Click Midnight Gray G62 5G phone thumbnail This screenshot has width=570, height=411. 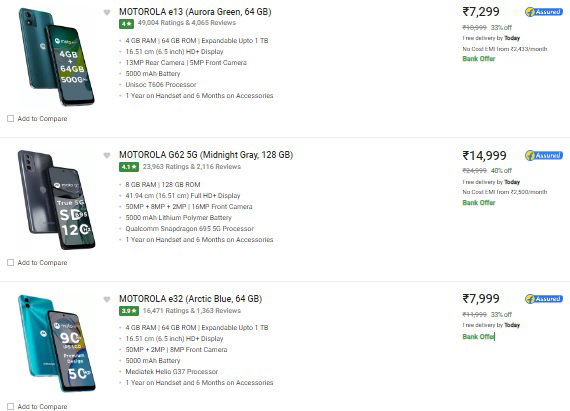pos(56,200)
